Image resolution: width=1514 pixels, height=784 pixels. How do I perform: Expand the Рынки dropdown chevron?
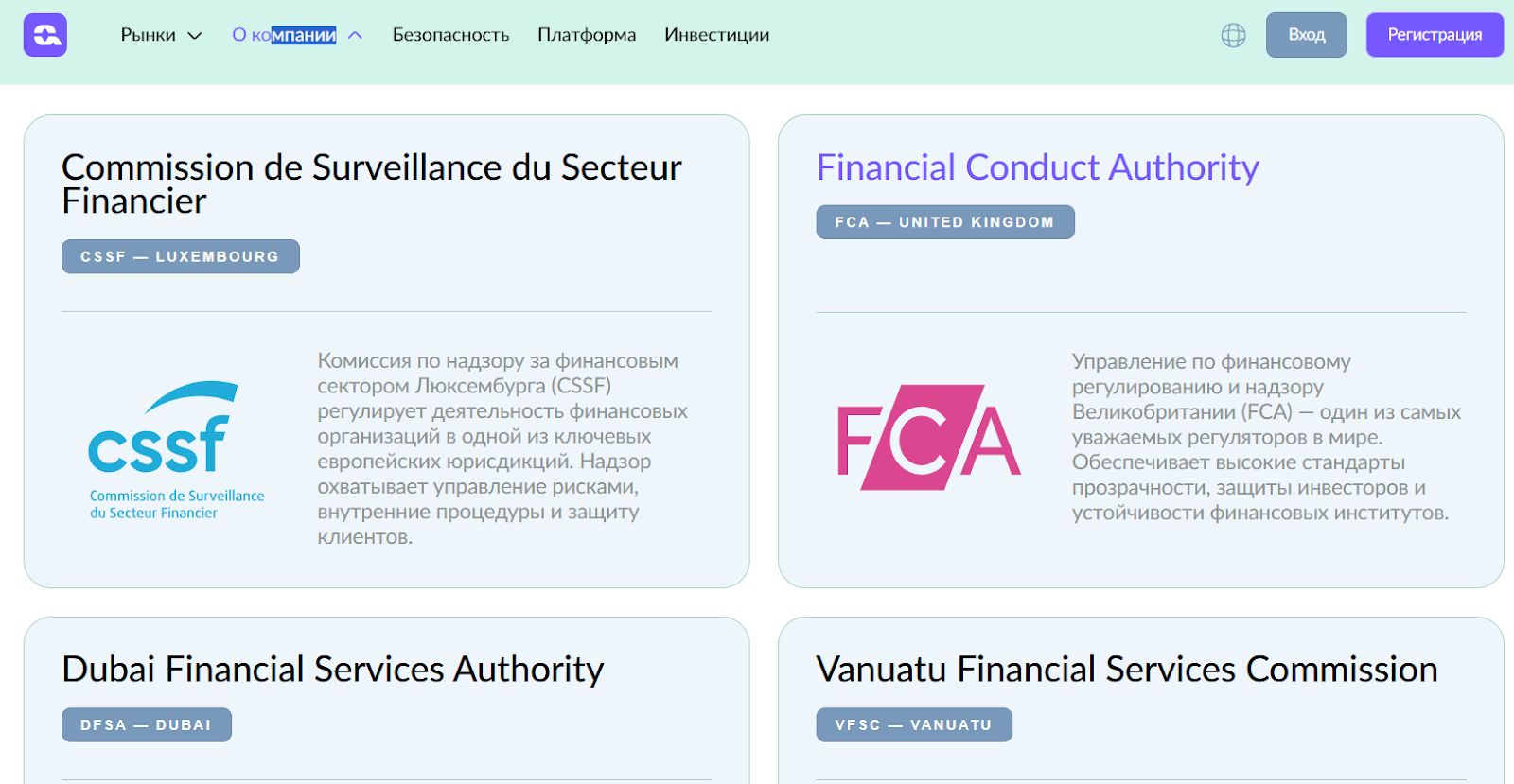coord(195,36)
